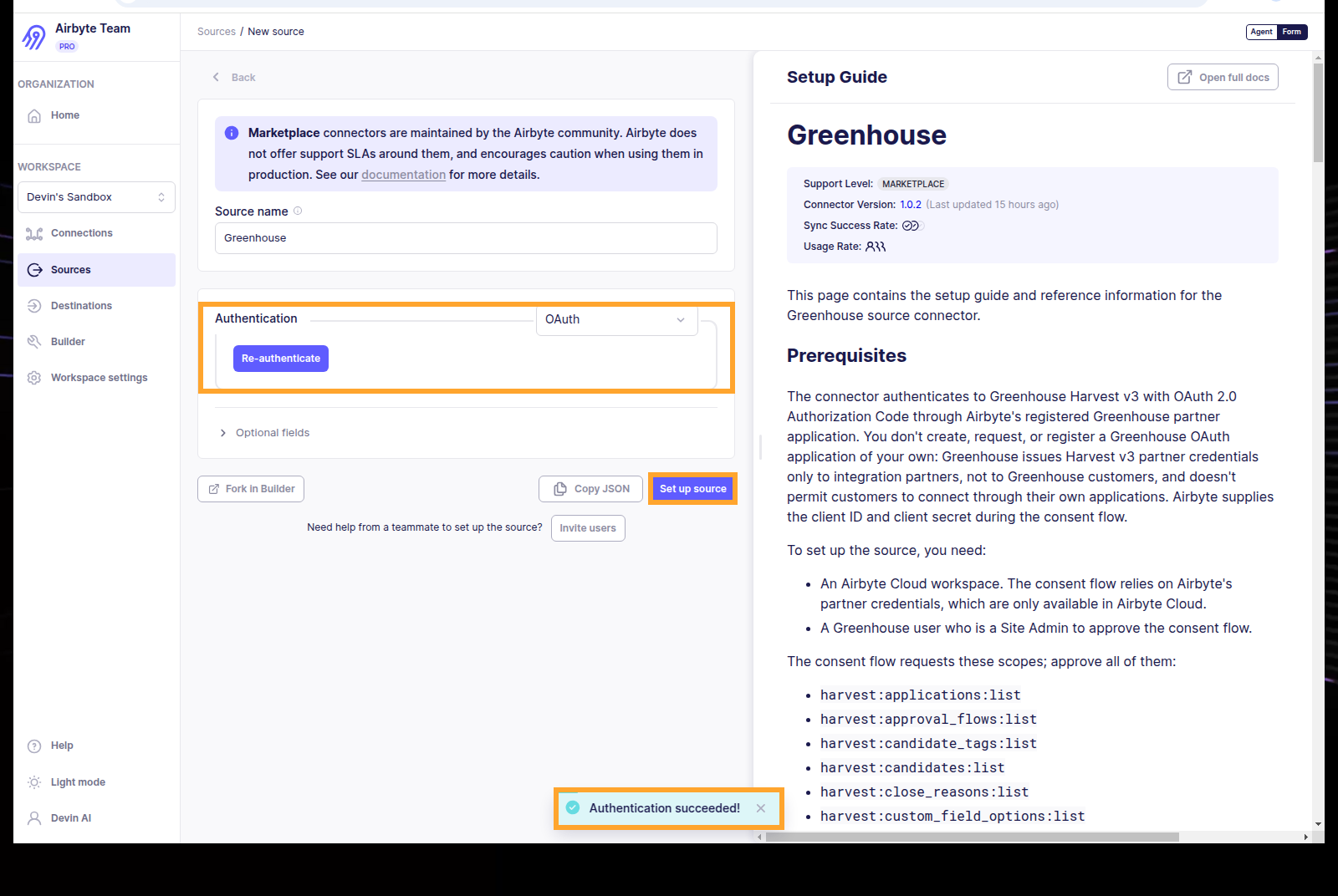The width and height of the screenshot is (1338, 896).
Task: Click the panel resize handle
Action: pos(760,447)
